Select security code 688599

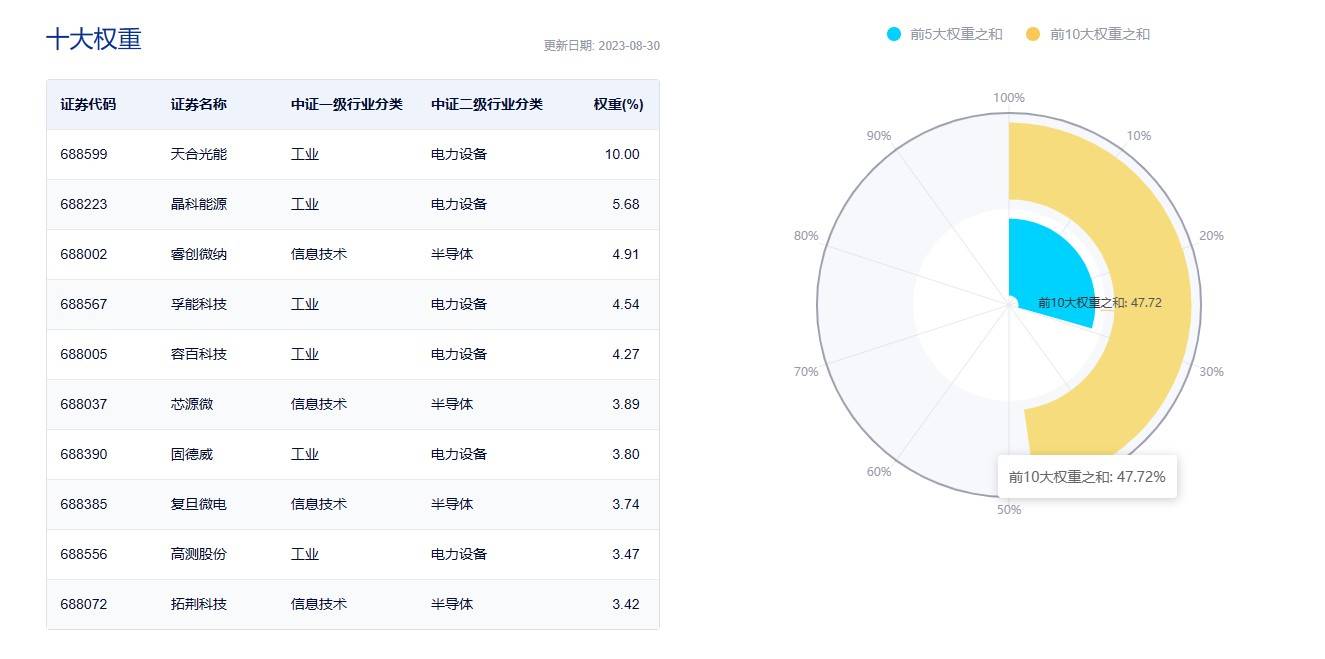pyautogui.click(x=84, y=154)
